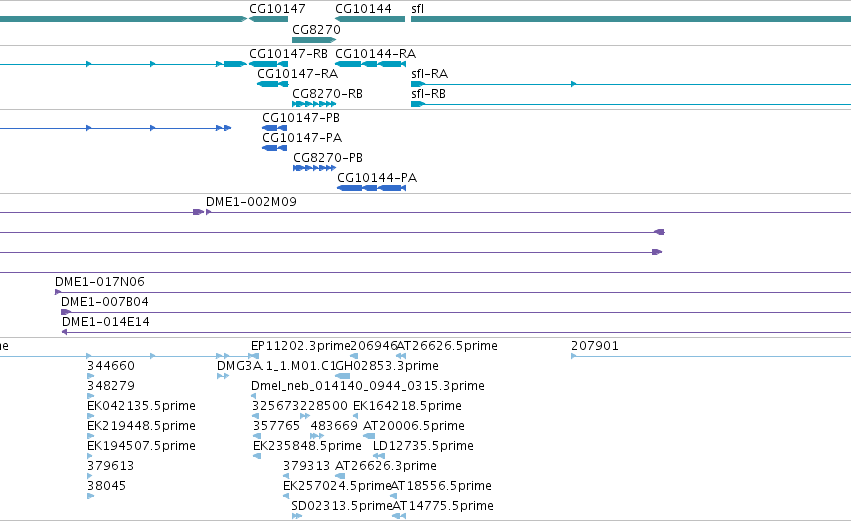Select the long sfl gene bar
Screen dimensions: 851x521
click(631, 19)
